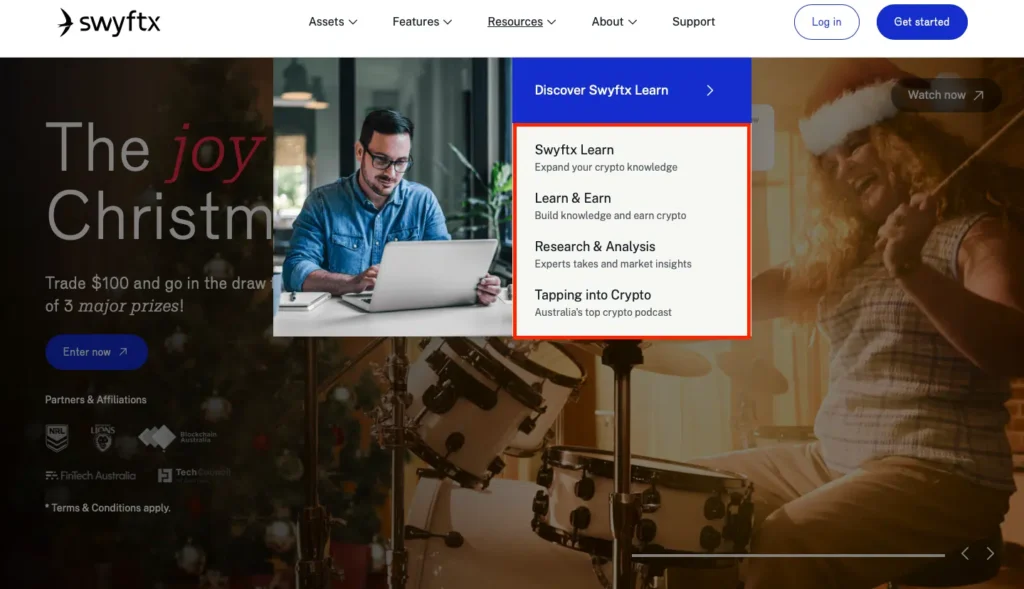The height and width of the screenshot is (589, 1024).
Task: Click the Watch now button
Action: coord(946,95)
